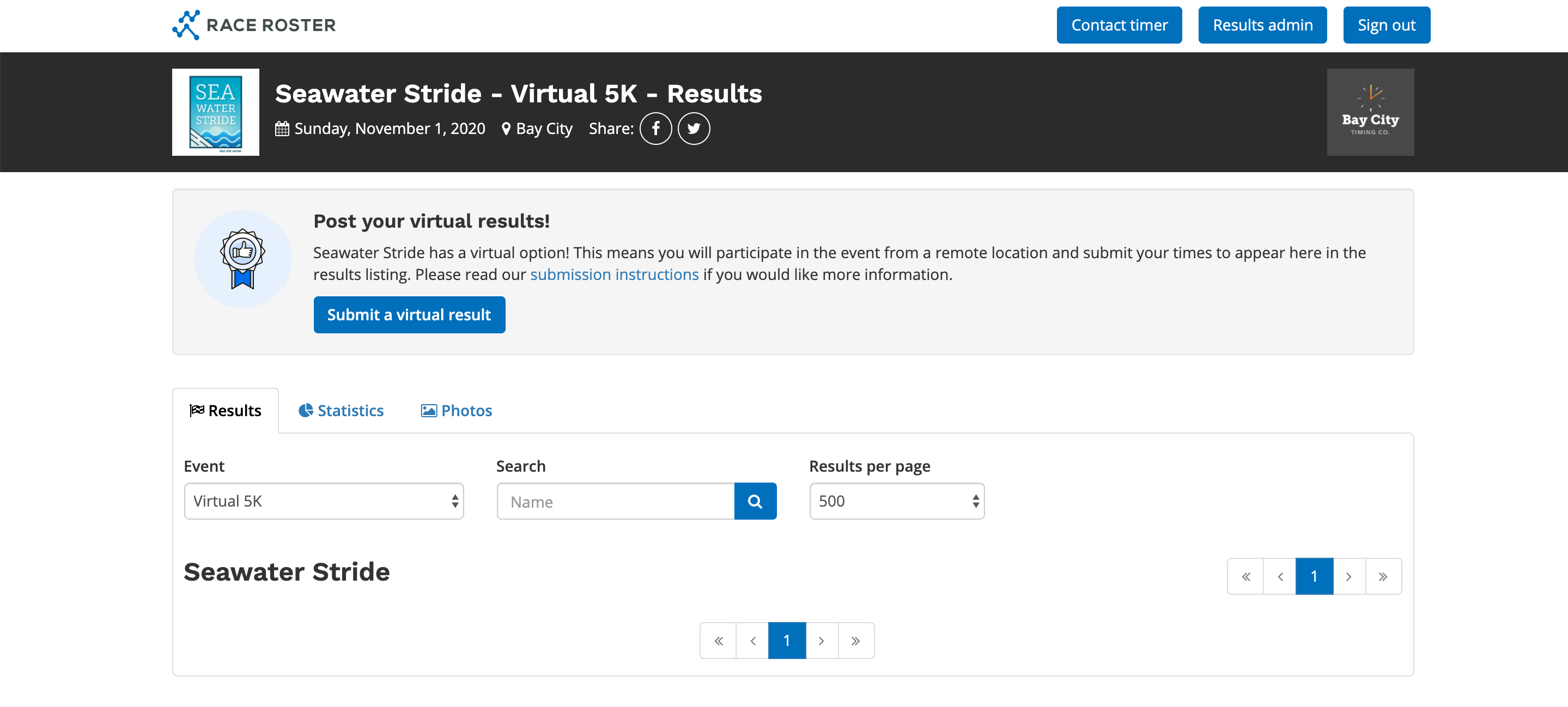
Task: Click the search magnifier button
Action: pos(755,501)
